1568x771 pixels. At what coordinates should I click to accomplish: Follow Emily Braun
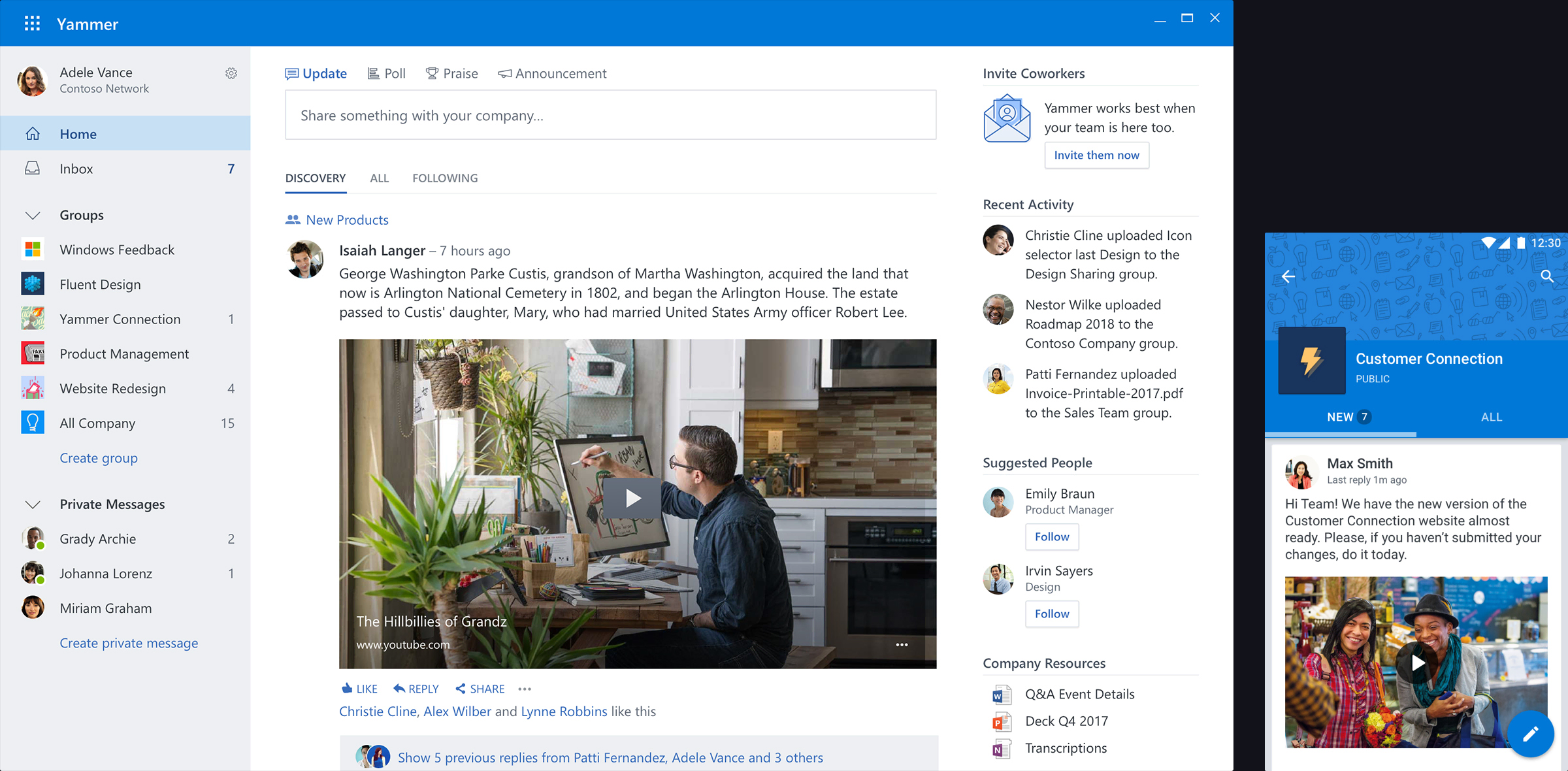[1051, 536]
